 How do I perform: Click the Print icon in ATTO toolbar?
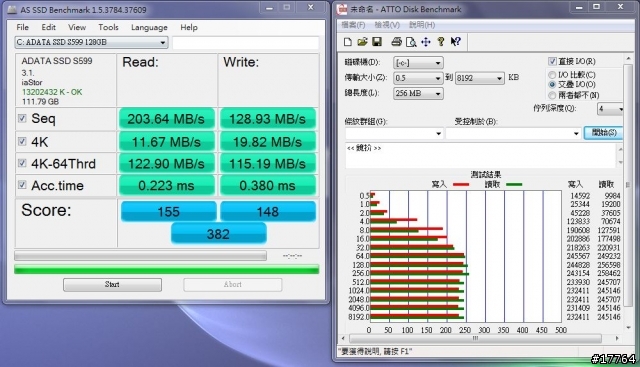(396, 42)
